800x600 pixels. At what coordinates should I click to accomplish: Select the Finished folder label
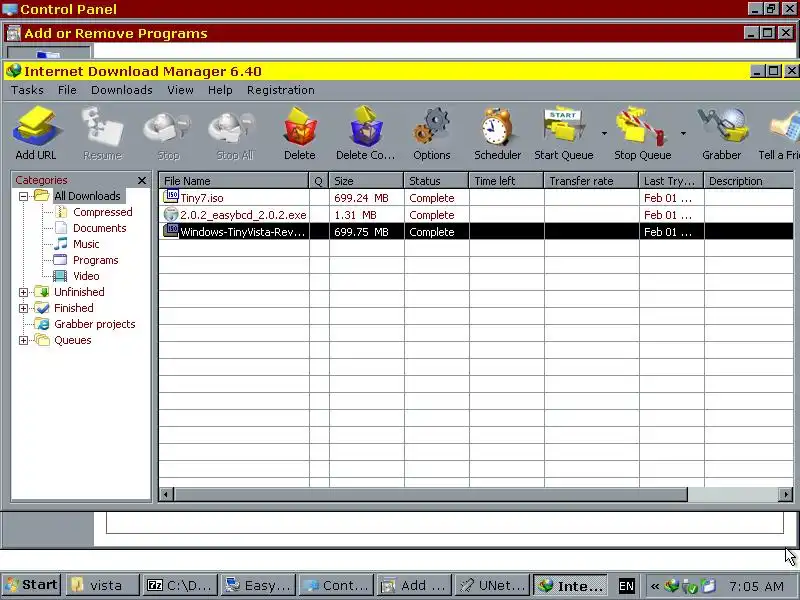tap(73, 308)
